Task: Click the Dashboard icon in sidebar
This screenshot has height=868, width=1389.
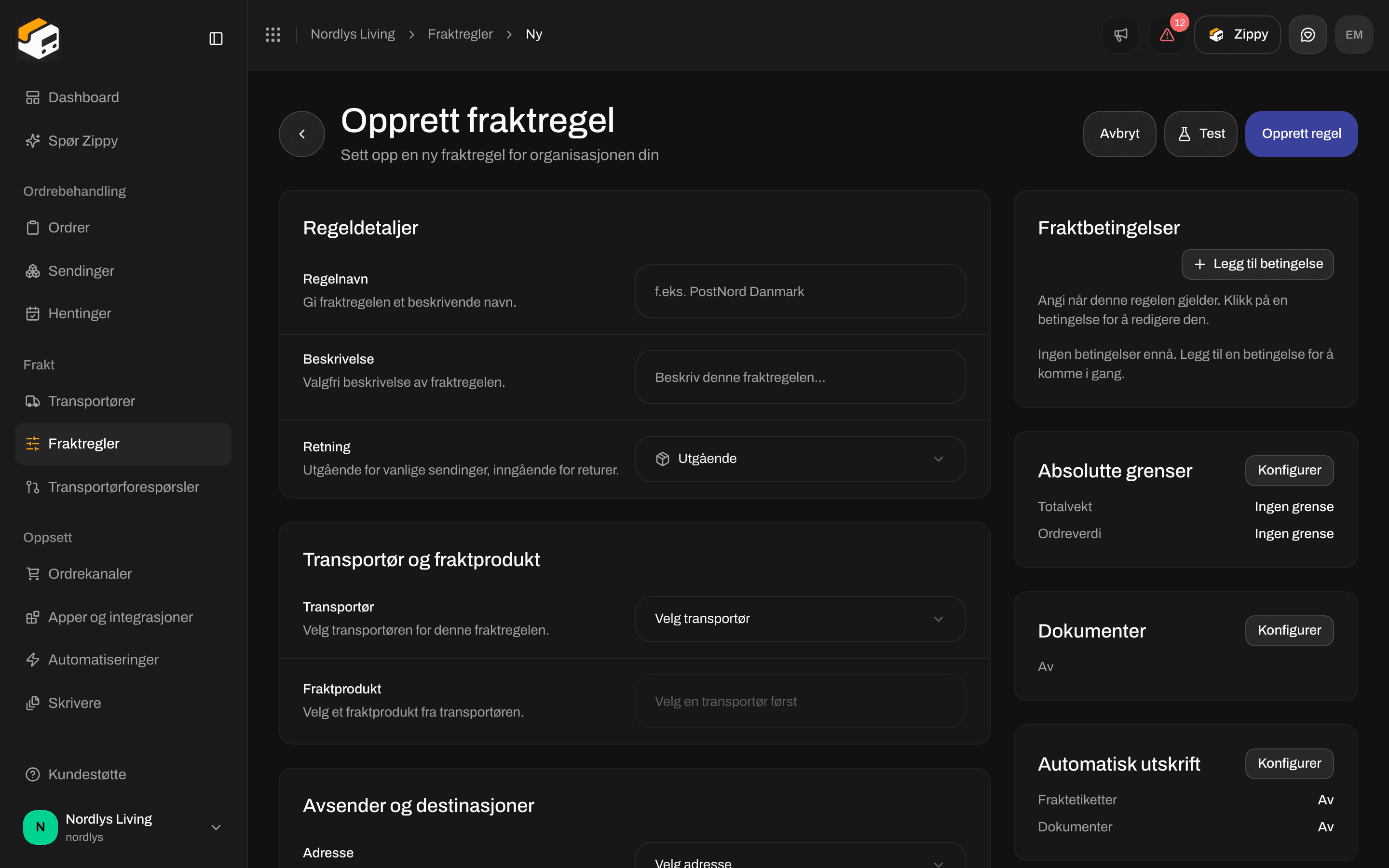Action: click(33, 97)
